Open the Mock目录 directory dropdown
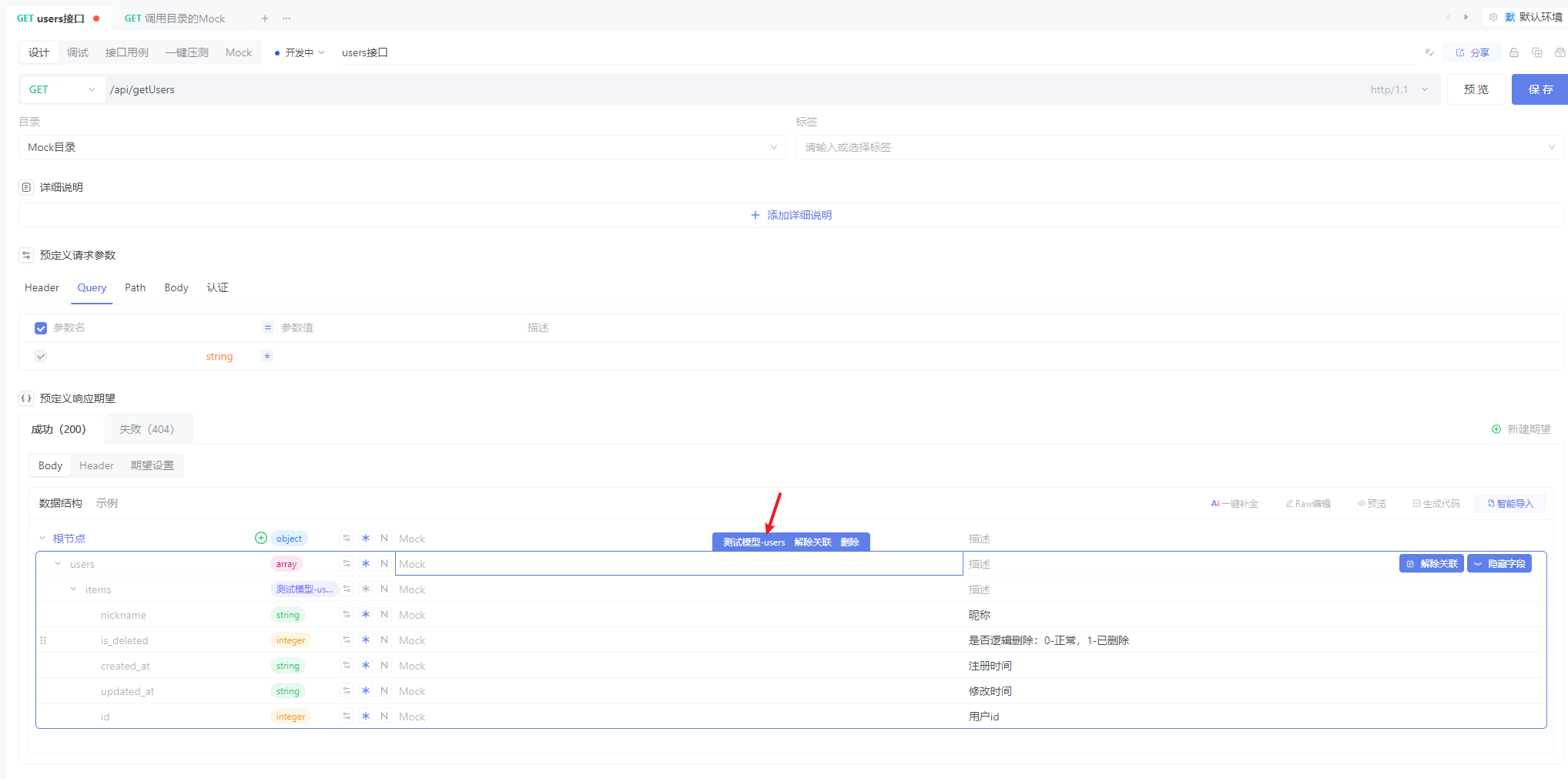 (x=402, y=147)
